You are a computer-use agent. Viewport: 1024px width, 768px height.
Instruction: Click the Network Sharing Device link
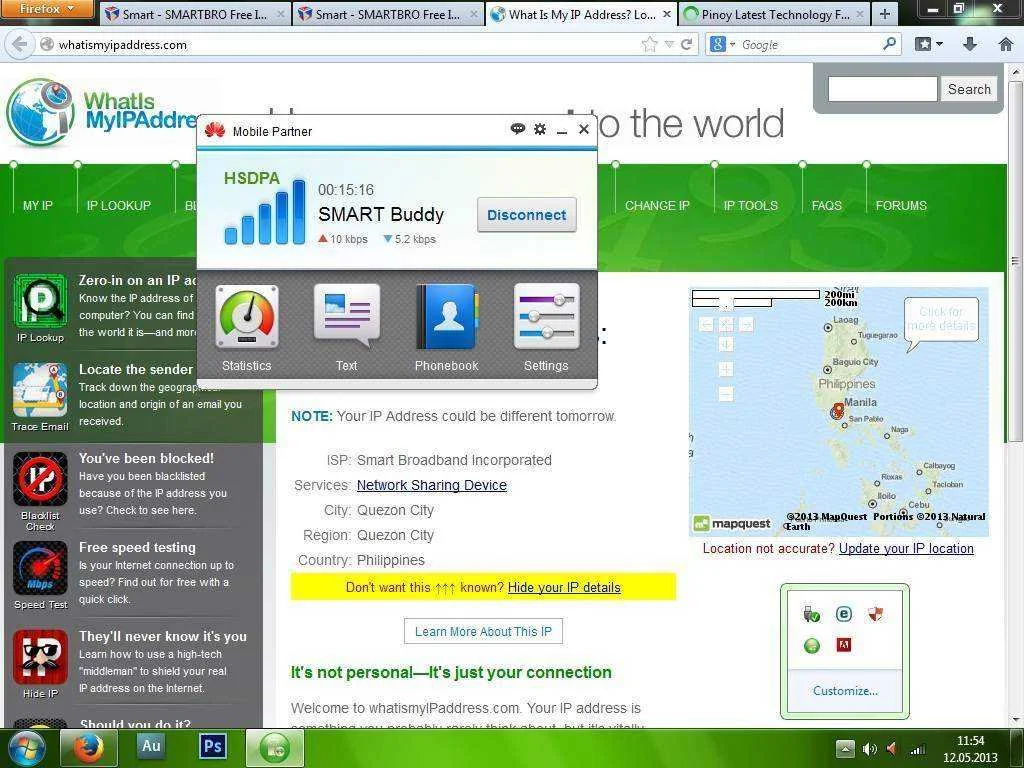(432, 485)
